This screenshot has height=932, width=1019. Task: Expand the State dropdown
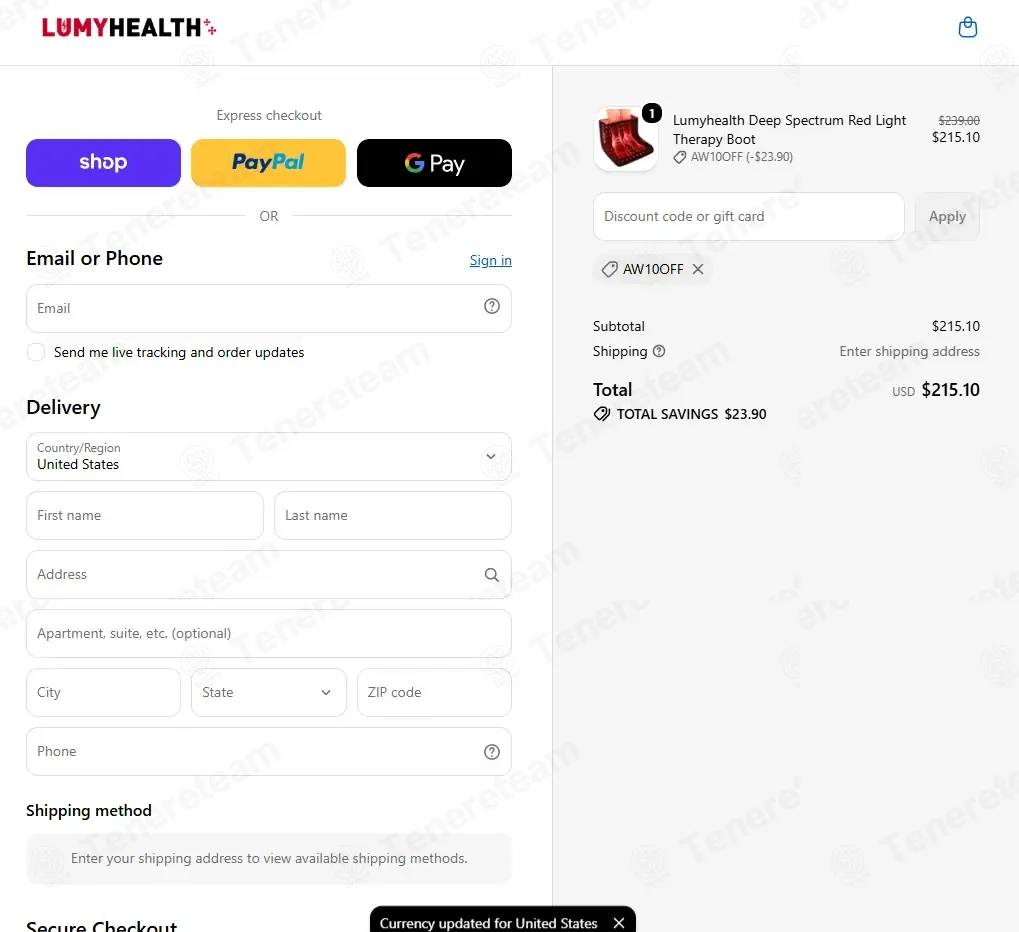click(268, 693)
